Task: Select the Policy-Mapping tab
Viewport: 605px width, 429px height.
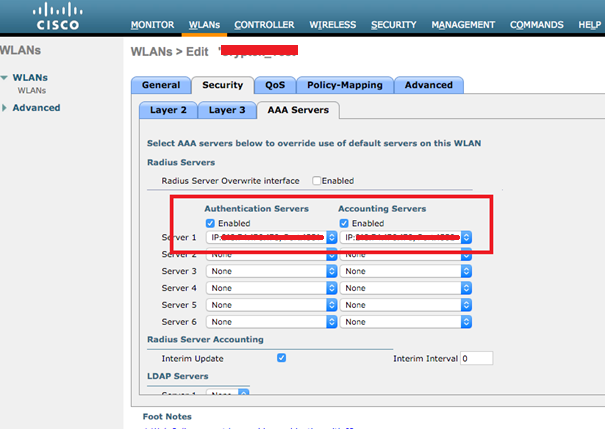Action: click(344, 86)
